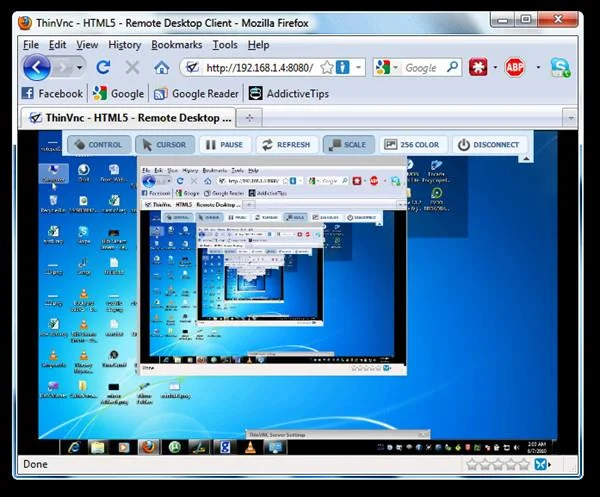Reload the page with the blue refresh arrow
Screen dimensions: 600x497
[103, 68]
